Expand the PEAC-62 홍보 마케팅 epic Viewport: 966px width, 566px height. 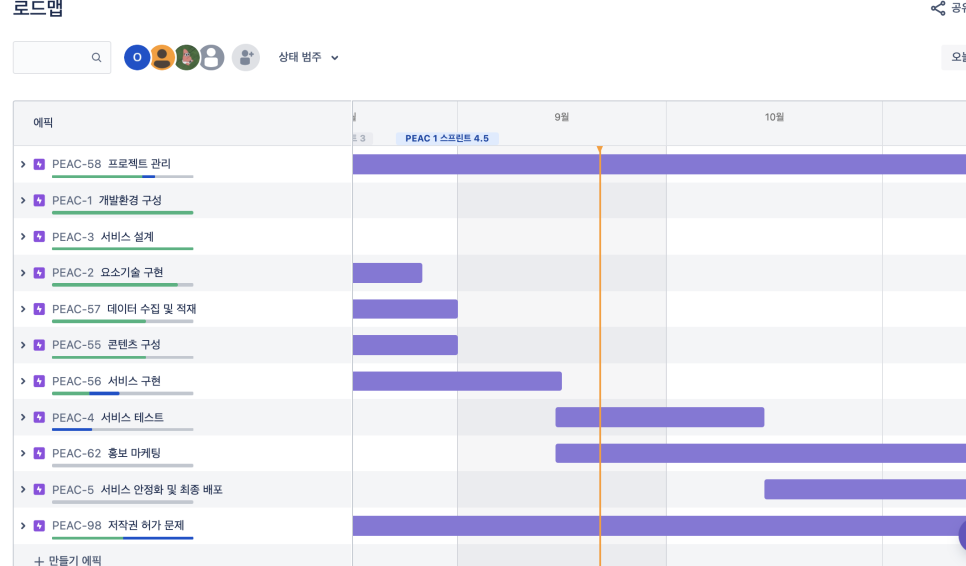tap(23, 453)
